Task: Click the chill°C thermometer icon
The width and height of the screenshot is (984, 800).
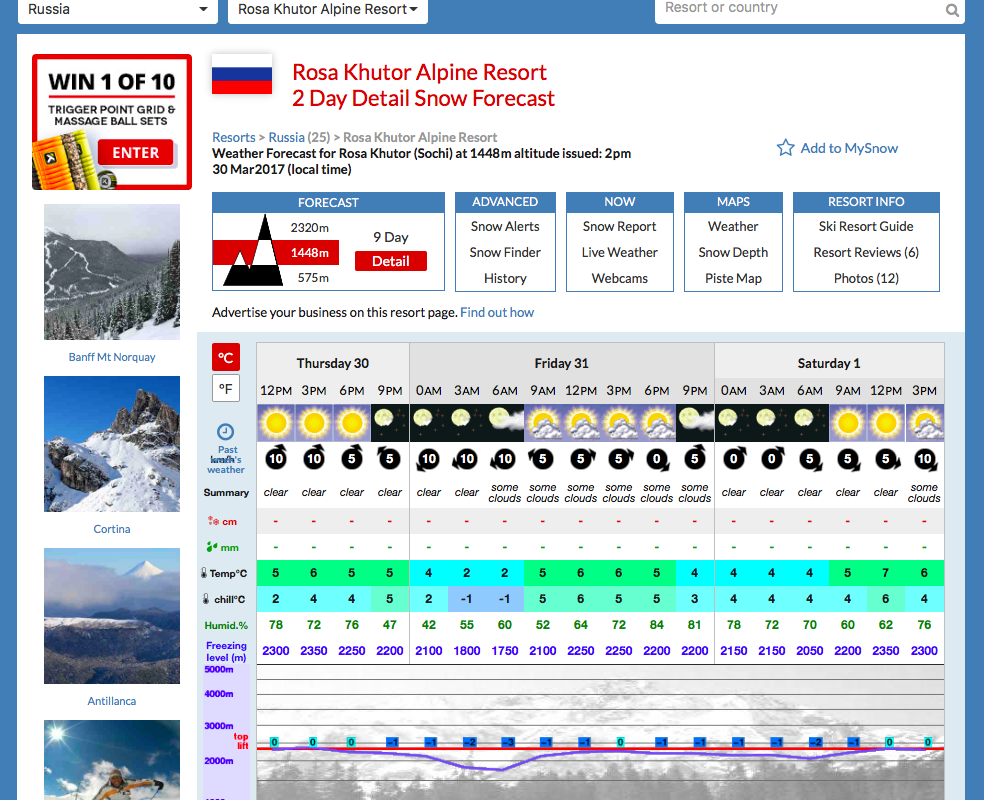Action: (206, 599)
